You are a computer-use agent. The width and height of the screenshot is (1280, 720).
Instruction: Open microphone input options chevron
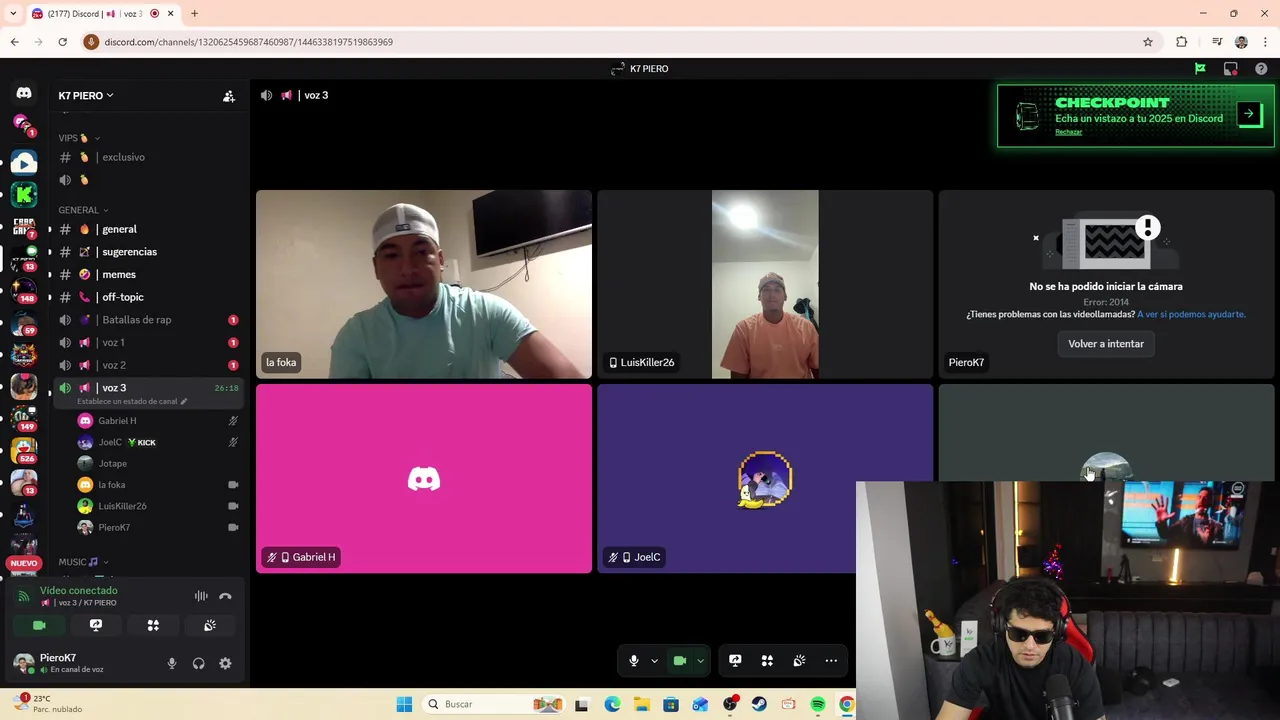click(654, 661)
